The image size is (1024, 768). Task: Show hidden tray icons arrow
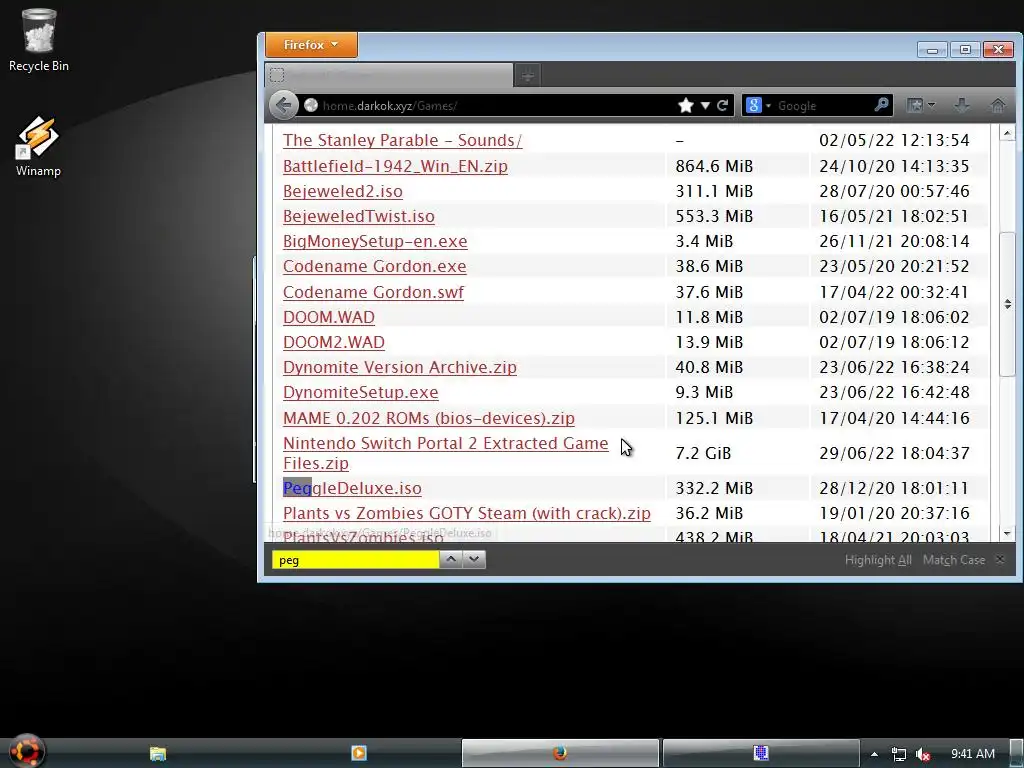[874, 754]
